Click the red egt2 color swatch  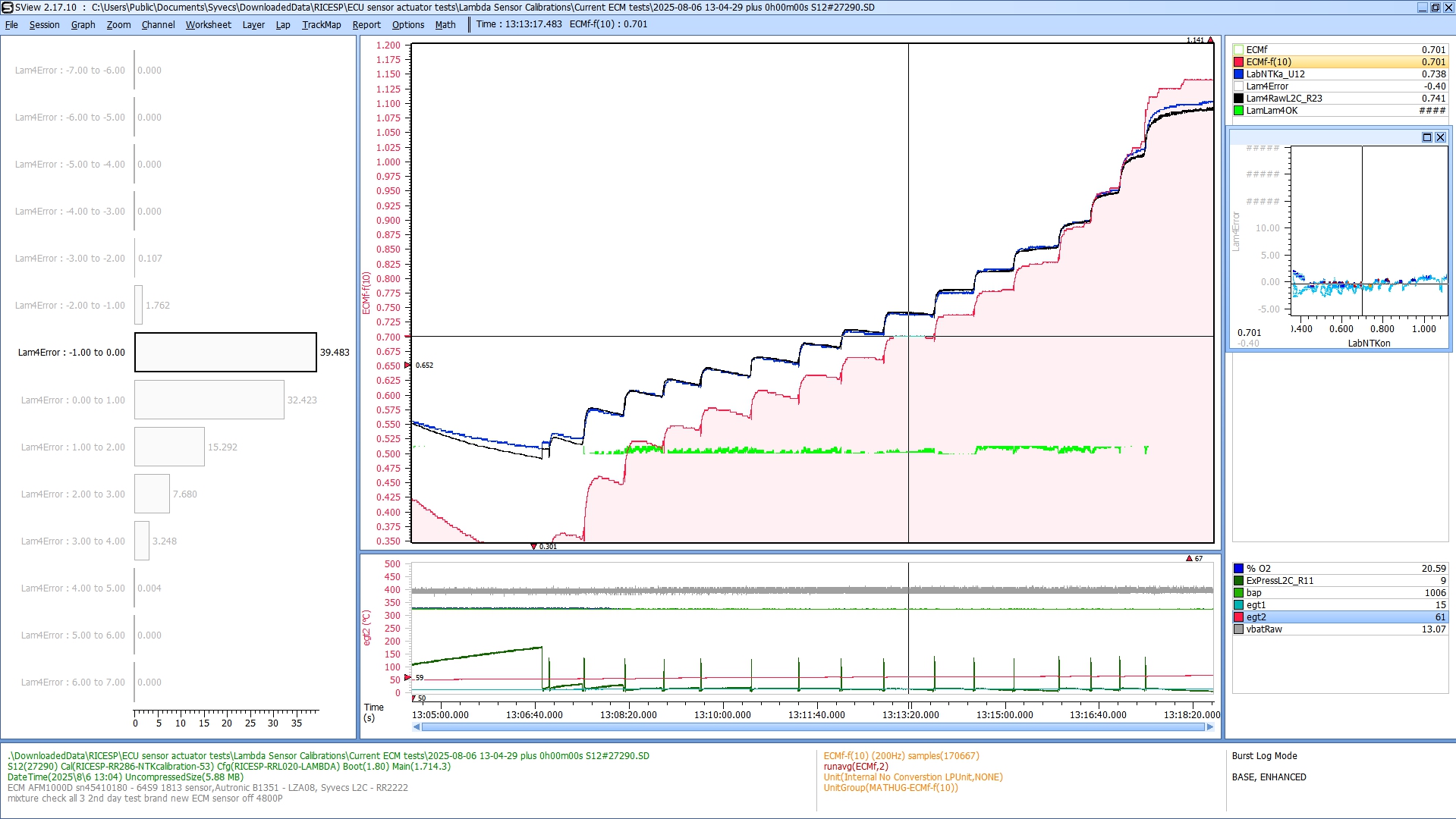(1238, 617)
